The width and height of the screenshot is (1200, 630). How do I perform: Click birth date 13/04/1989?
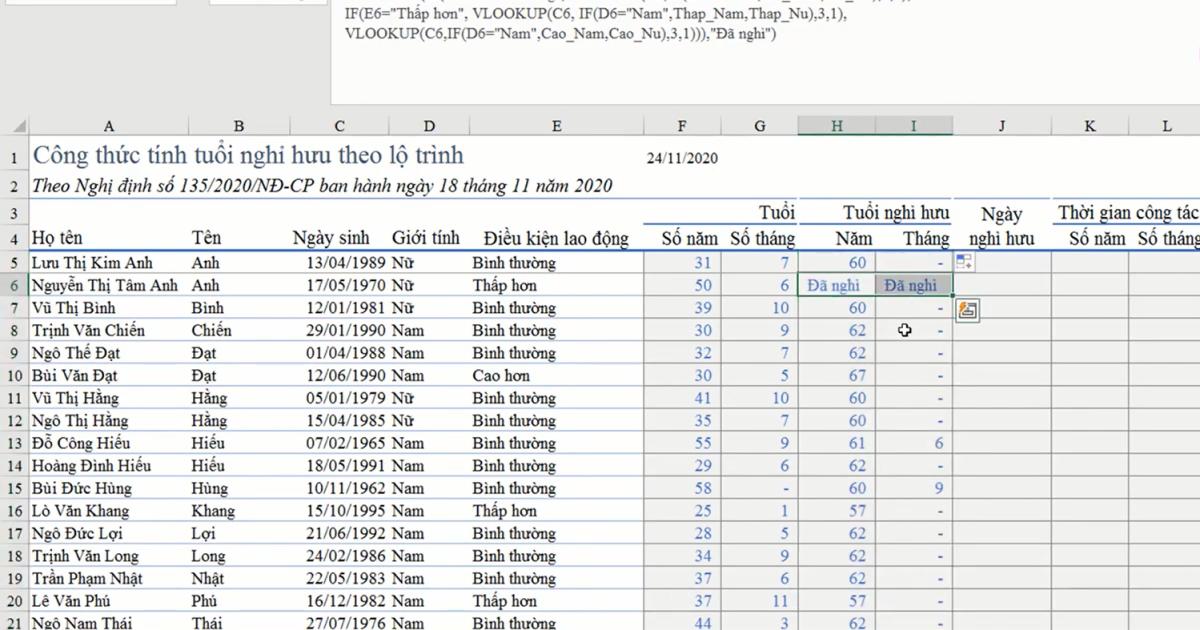pos(347,263)
